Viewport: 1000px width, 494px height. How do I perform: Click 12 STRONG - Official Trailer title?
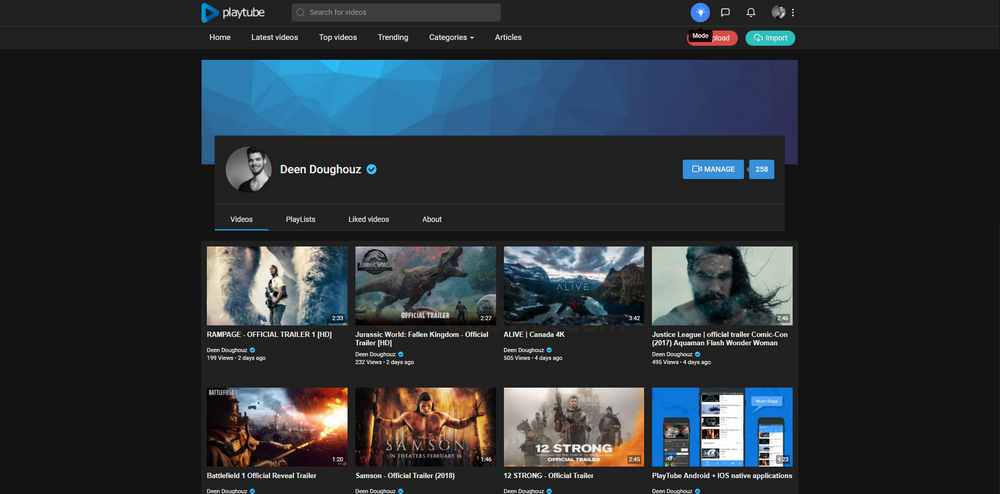pos(548,476)
